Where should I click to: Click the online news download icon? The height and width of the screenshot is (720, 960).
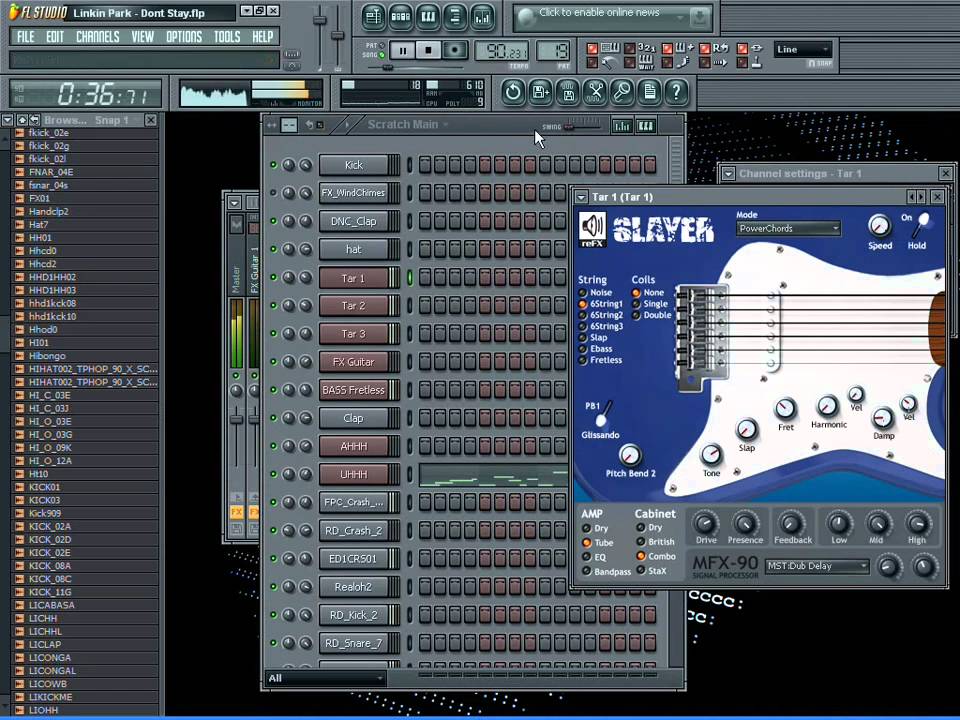[x=699, y=18]
